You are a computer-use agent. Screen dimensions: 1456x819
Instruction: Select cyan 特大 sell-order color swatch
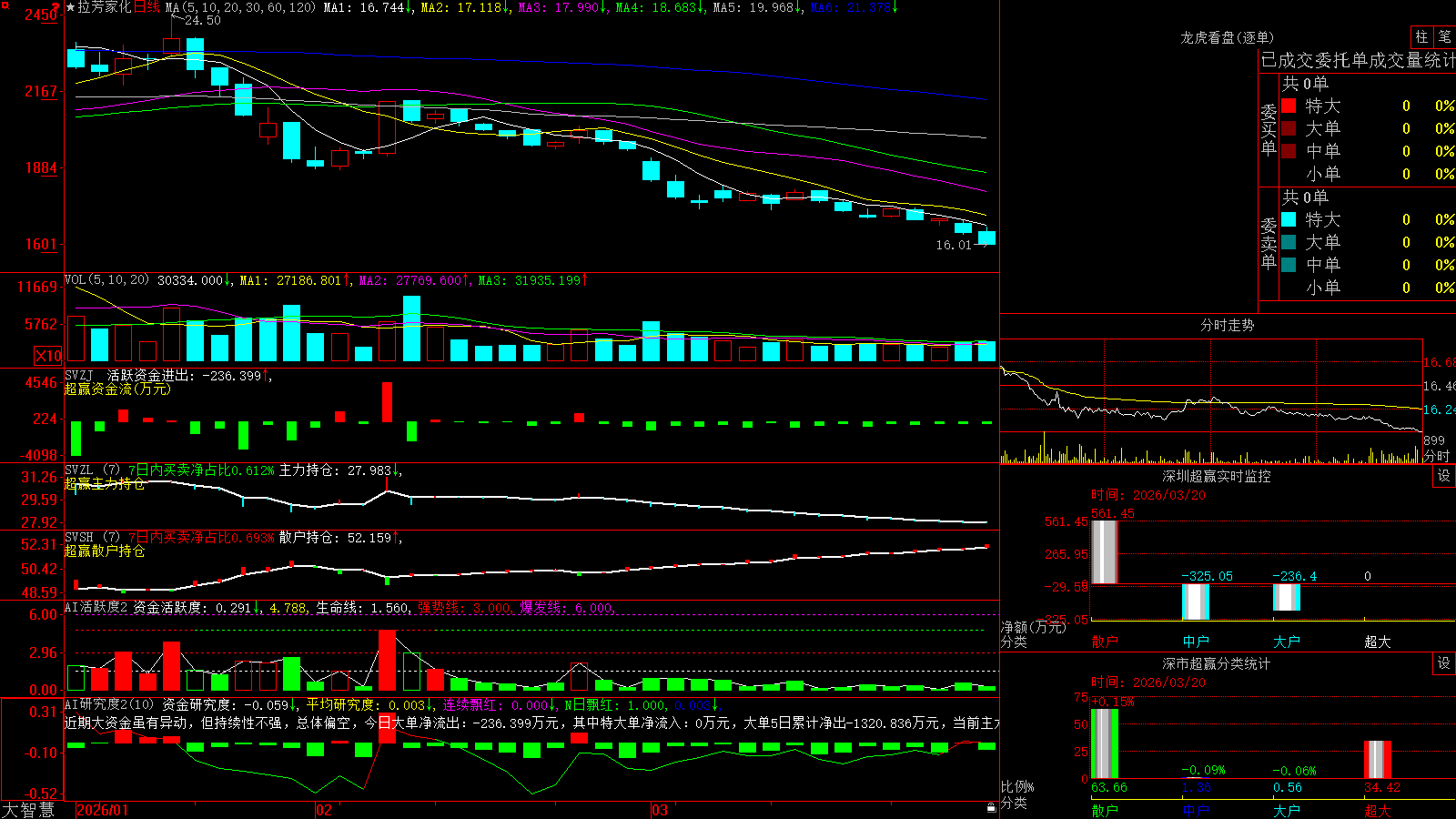[1289, 219]
